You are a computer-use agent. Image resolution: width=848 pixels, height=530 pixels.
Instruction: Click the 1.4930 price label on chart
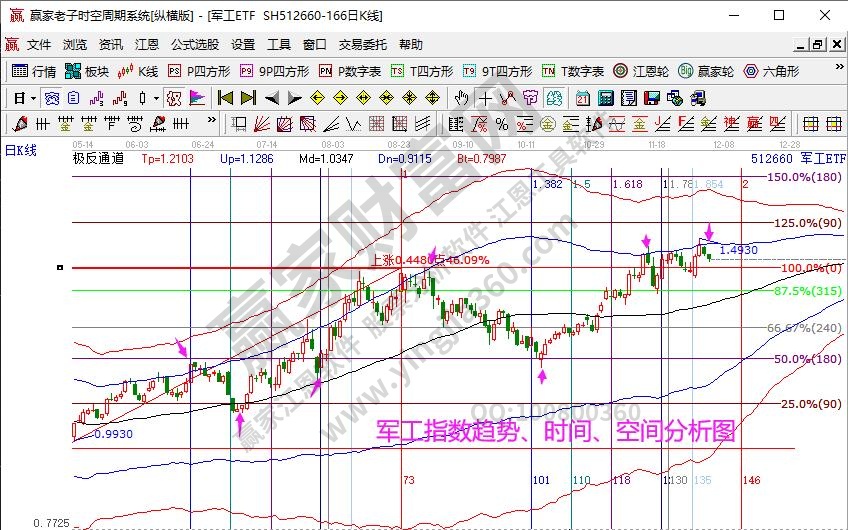(x=738, y=249)
